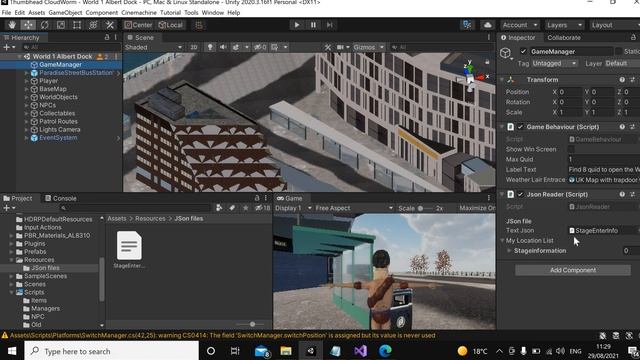Select NPCs in the Hierarchy

click(x=47, y=105)
